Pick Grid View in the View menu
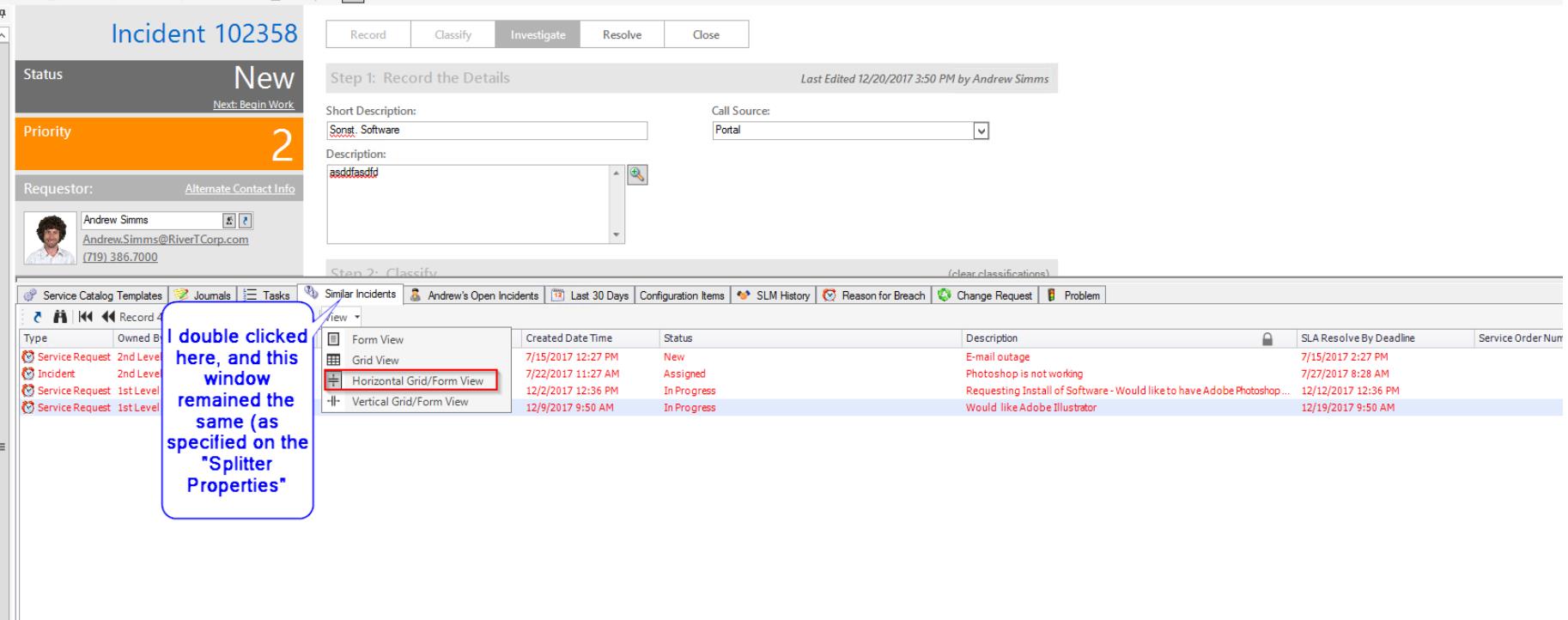1568x620 pixels. tap(374, 361)
